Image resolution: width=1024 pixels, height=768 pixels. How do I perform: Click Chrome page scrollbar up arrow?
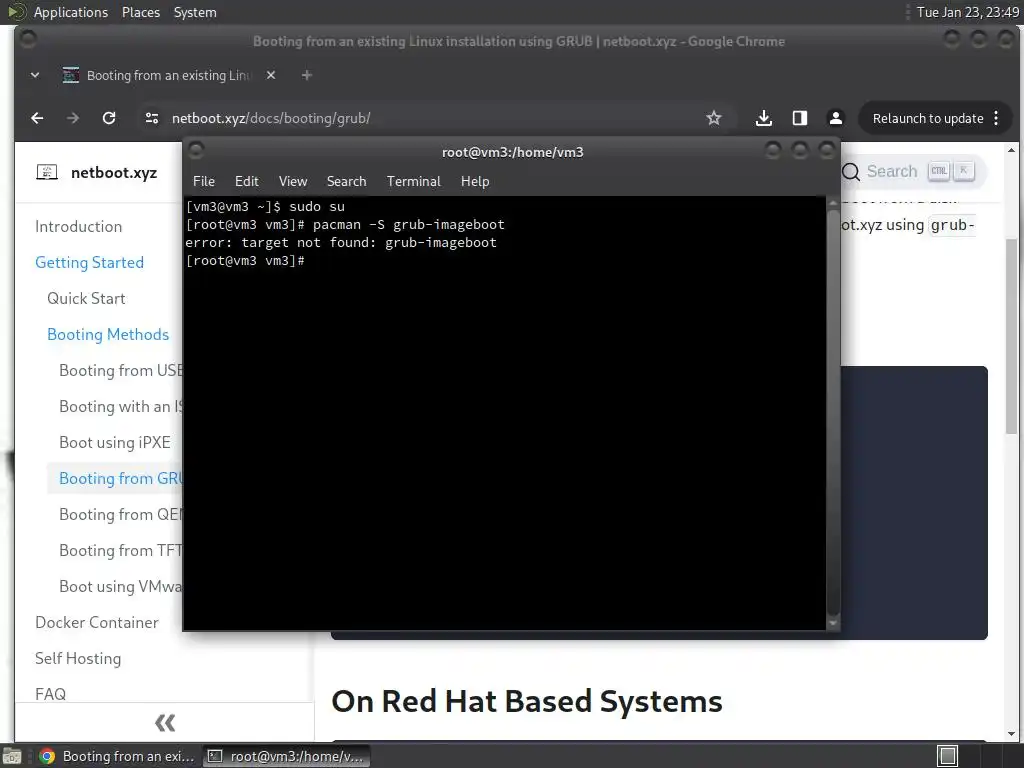(1011, 150)
